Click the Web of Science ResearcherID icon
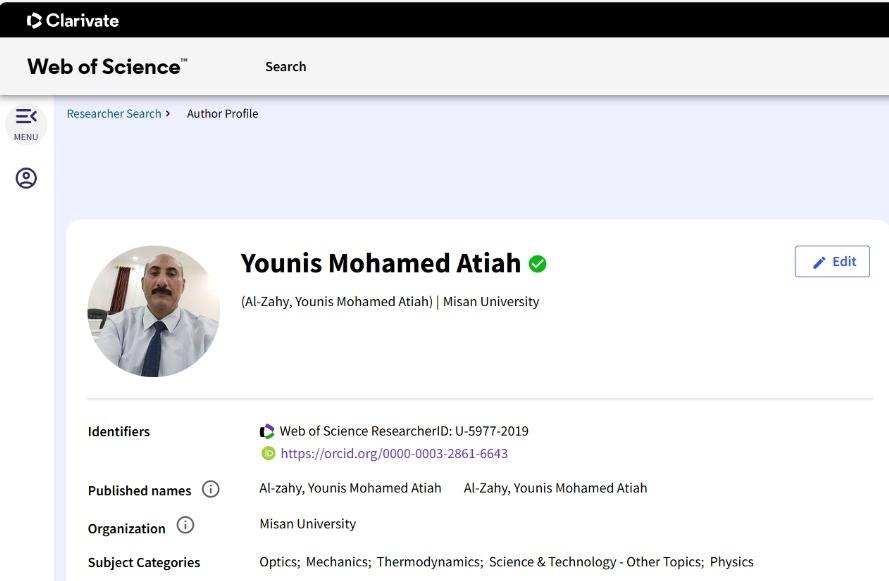889x581 pixels. pyautogui.click(x=267, y=432)
